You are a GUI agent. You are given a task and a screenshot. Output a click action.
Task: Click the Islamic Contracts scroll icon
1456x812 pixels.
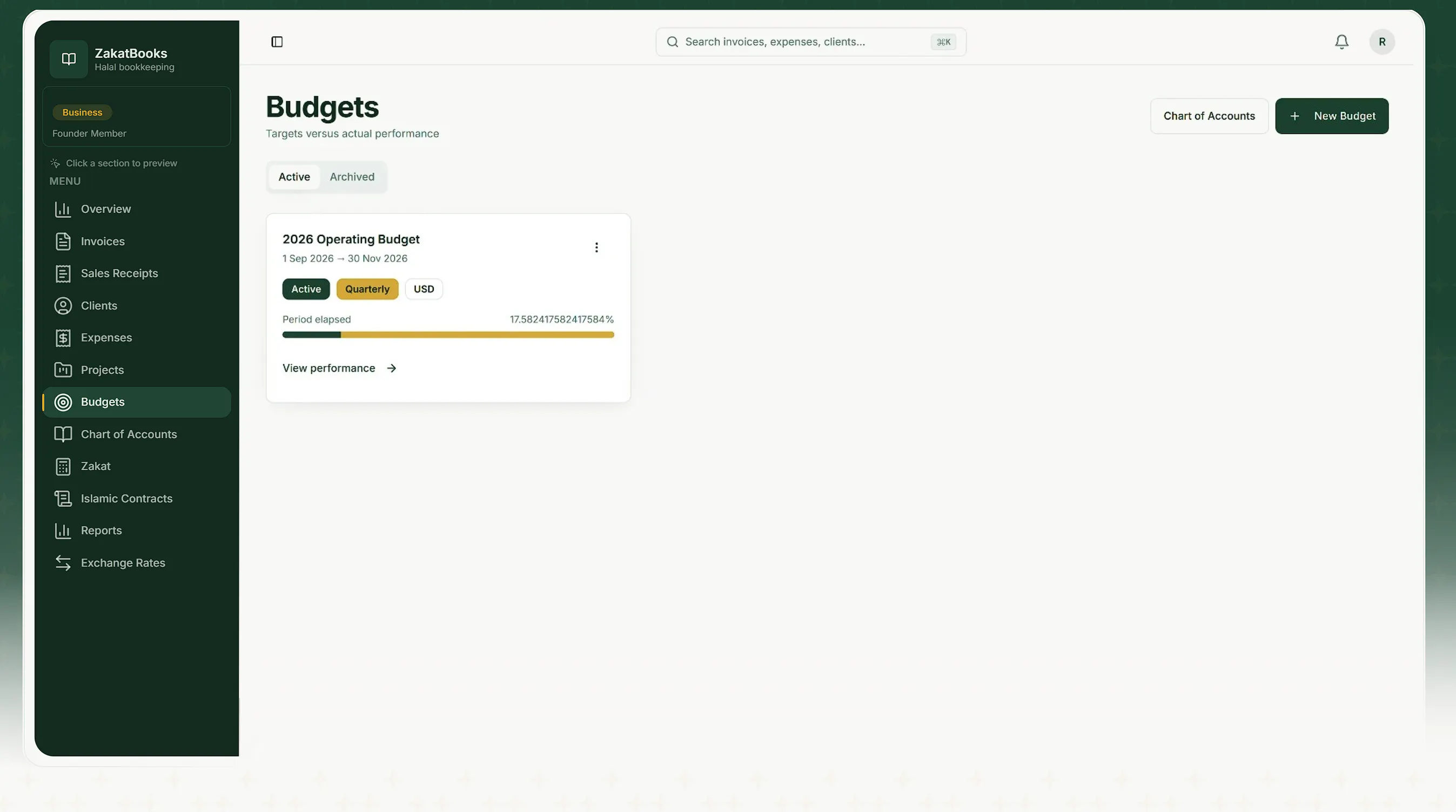point(63,499)
